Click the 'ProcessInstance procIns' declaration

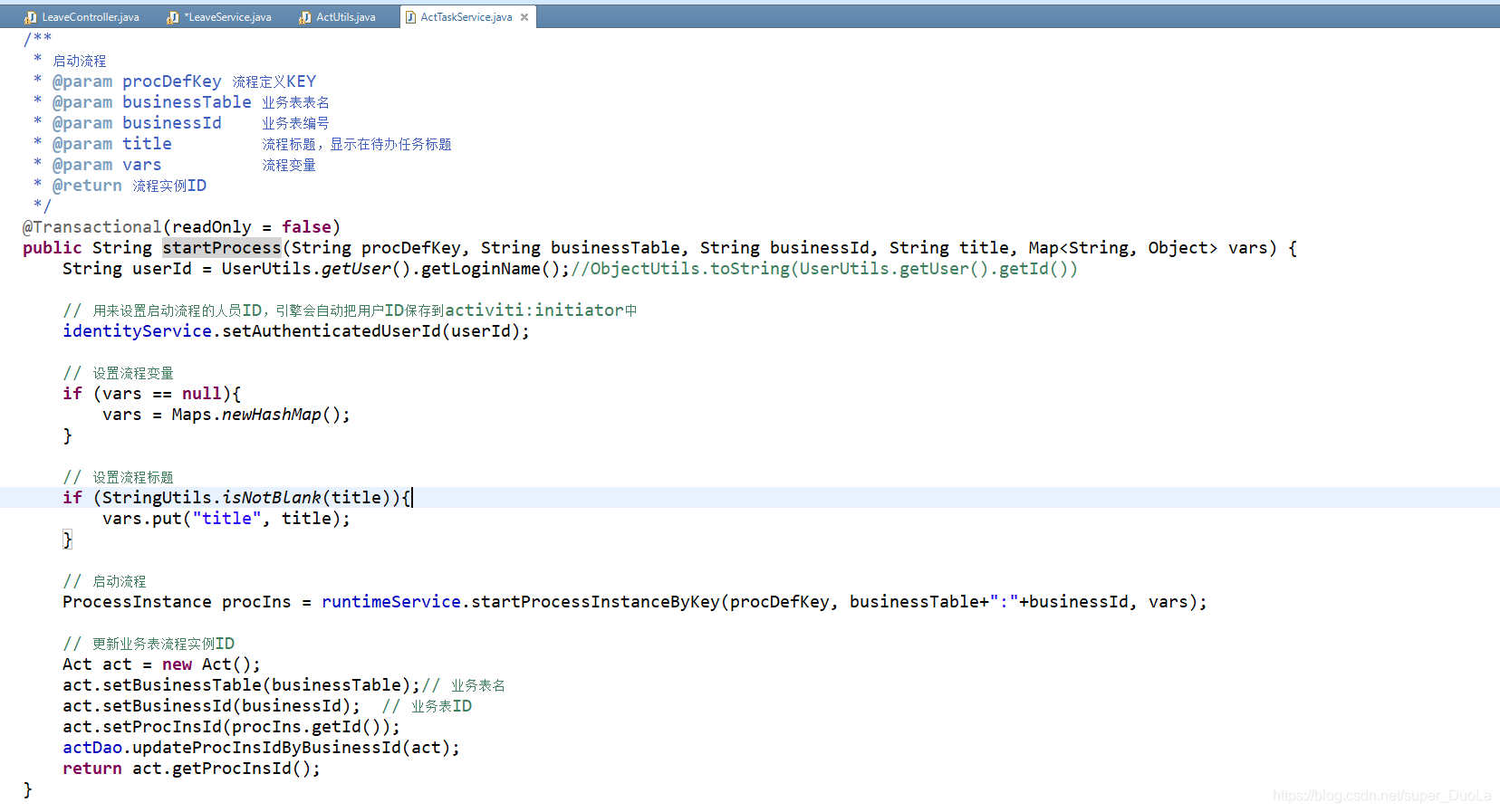[177, 602]
